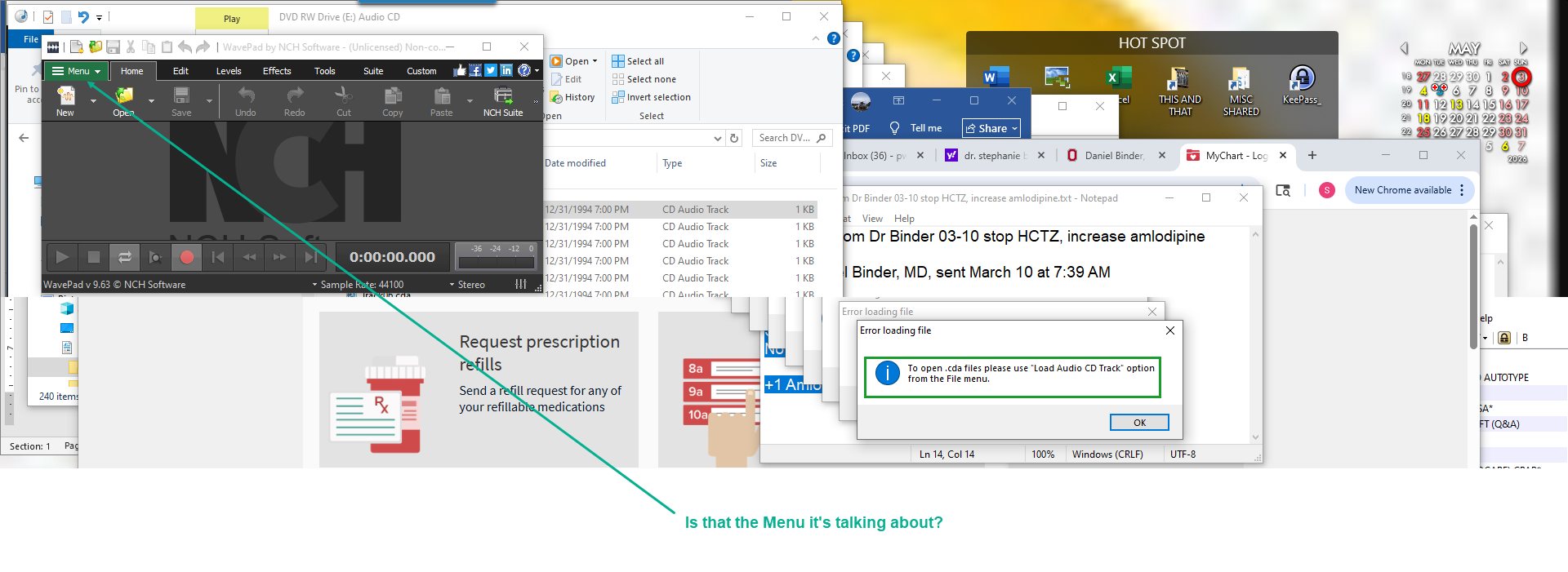1568x572 pixels.
Task: Open the Share dropdown in the Word window
Action: click(x=991, y=128)
